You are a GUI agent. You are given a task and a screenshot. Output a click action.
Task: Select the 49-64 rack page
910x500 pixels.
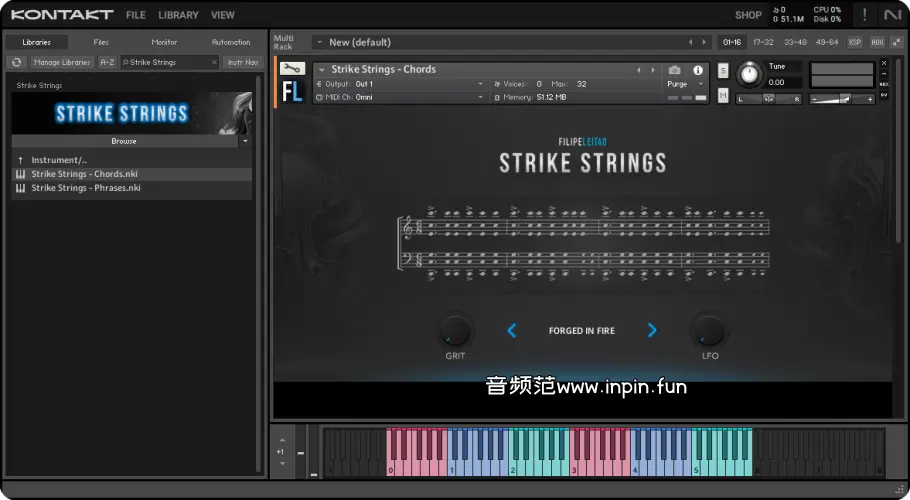click(x=827, y=42)
